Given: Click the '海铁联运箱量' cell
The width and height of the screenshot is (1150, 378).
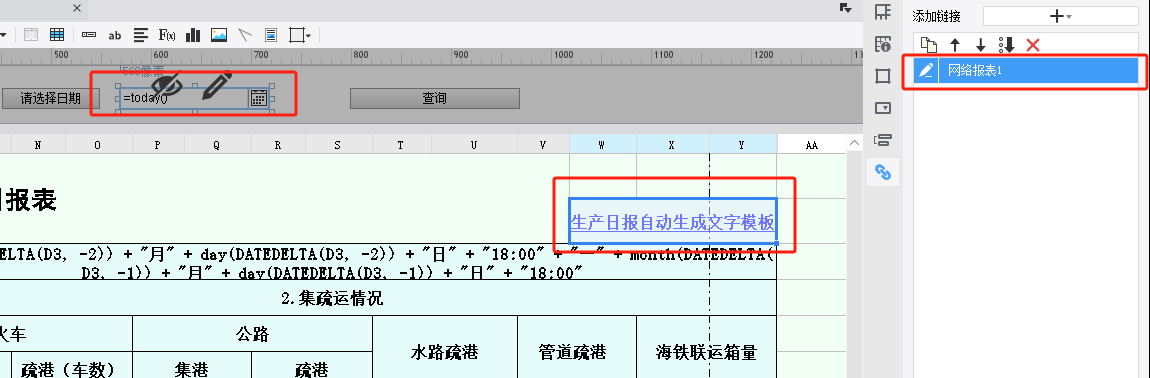Looking at the screenshot, I should click(706, 352).
